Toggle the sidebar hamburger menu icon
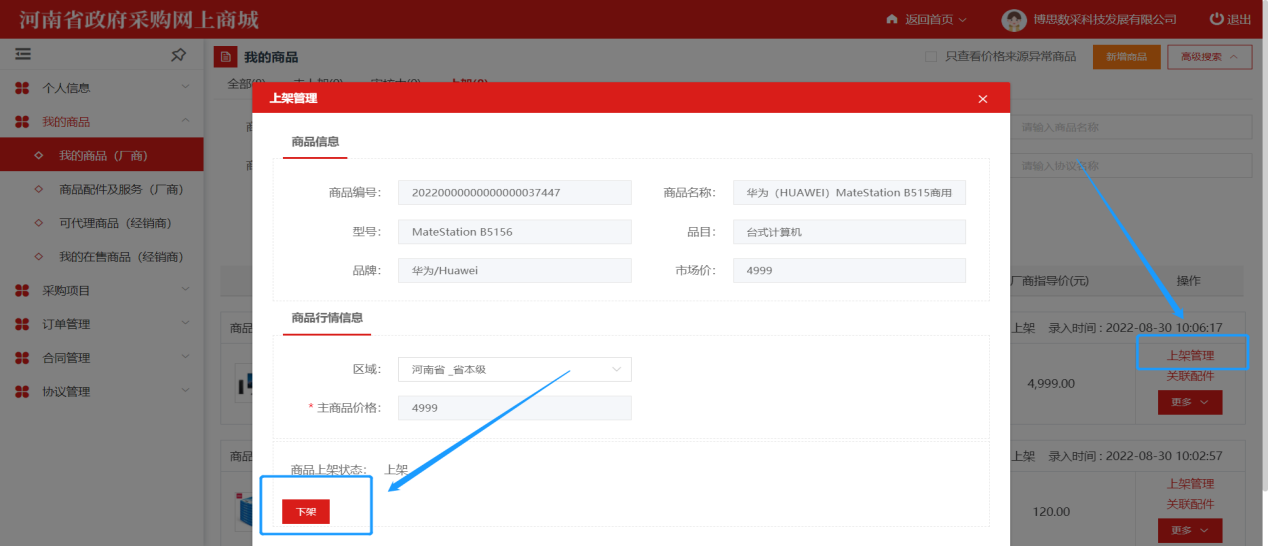The width and height of the screenshot is (1268, 546). coord(23,54)
